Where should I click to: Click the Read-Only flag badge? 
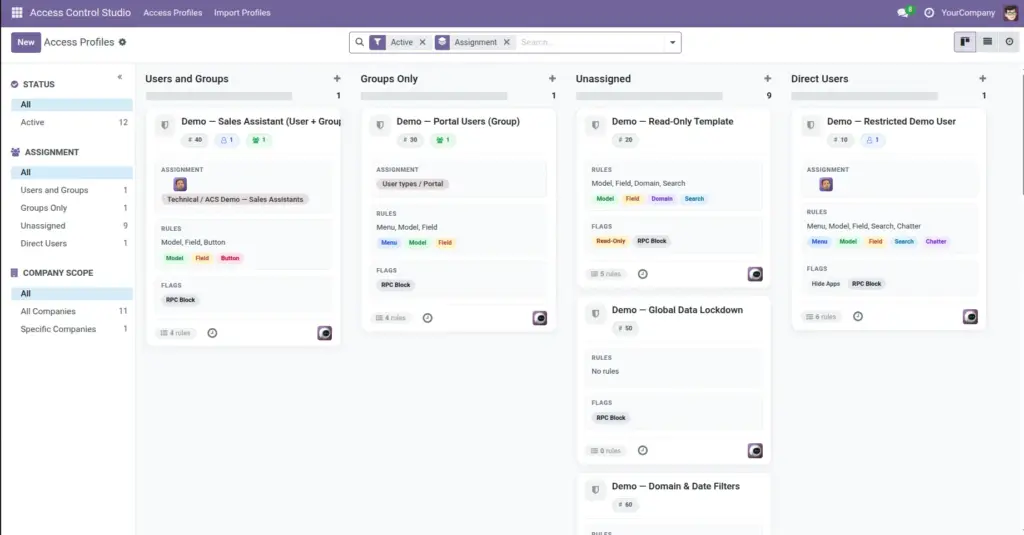(x=611, y=241)
